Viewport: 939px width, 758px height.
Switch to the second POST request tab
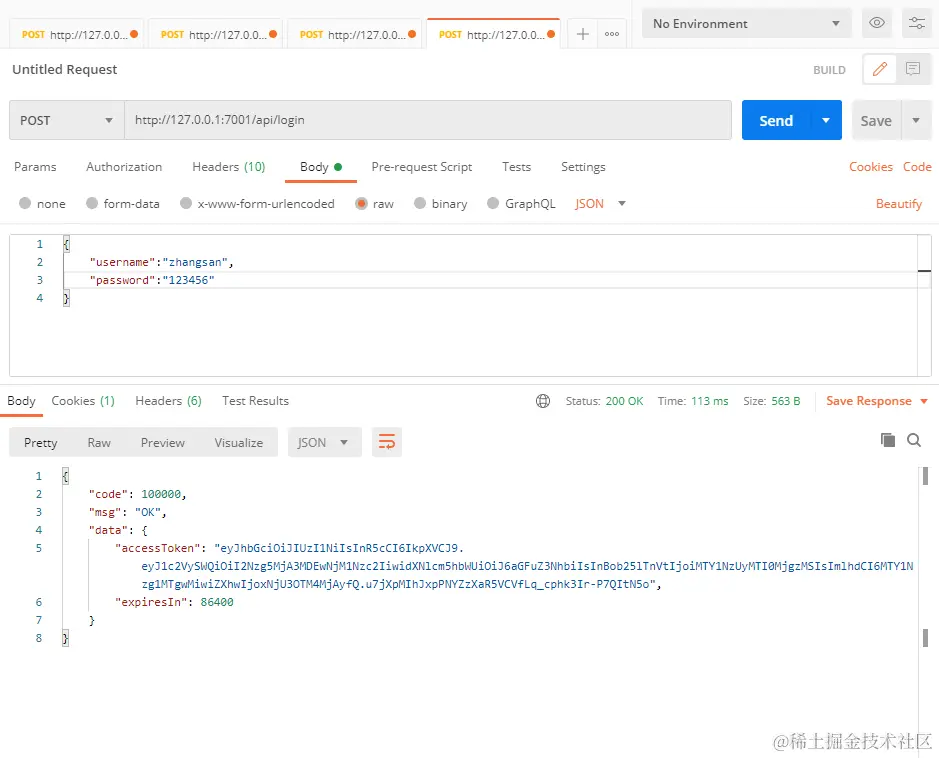pos(215,34)
